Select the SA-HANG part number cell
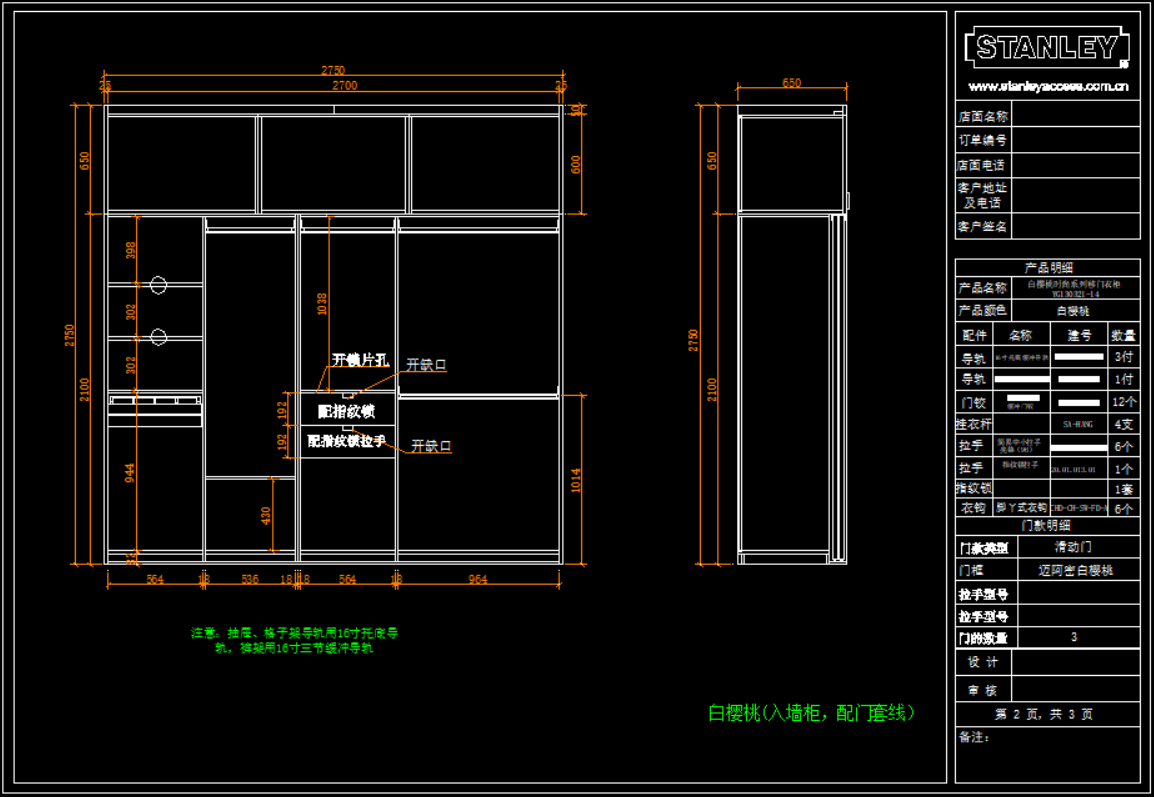Screen dimensions: 1154x797 tap(1077, 425)
